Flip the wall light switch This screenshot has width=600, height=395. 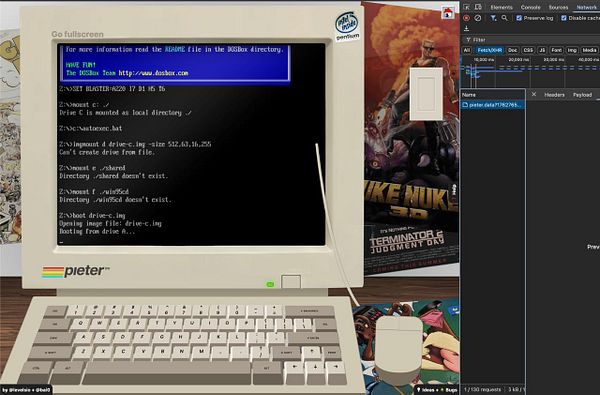click(426, 94)
